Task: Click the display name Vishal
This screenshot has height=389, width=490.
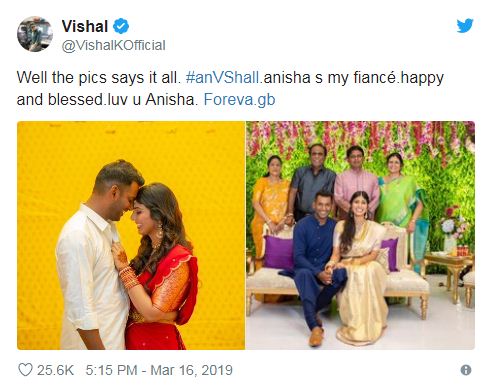Action: (x=85, y=26)
